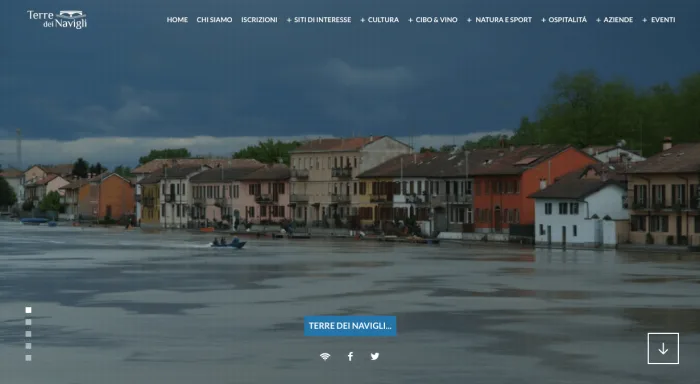Select the second slide indicator dot
Image resolution: width=700 pixels, height=384 pixels.
tap(29, 322)
